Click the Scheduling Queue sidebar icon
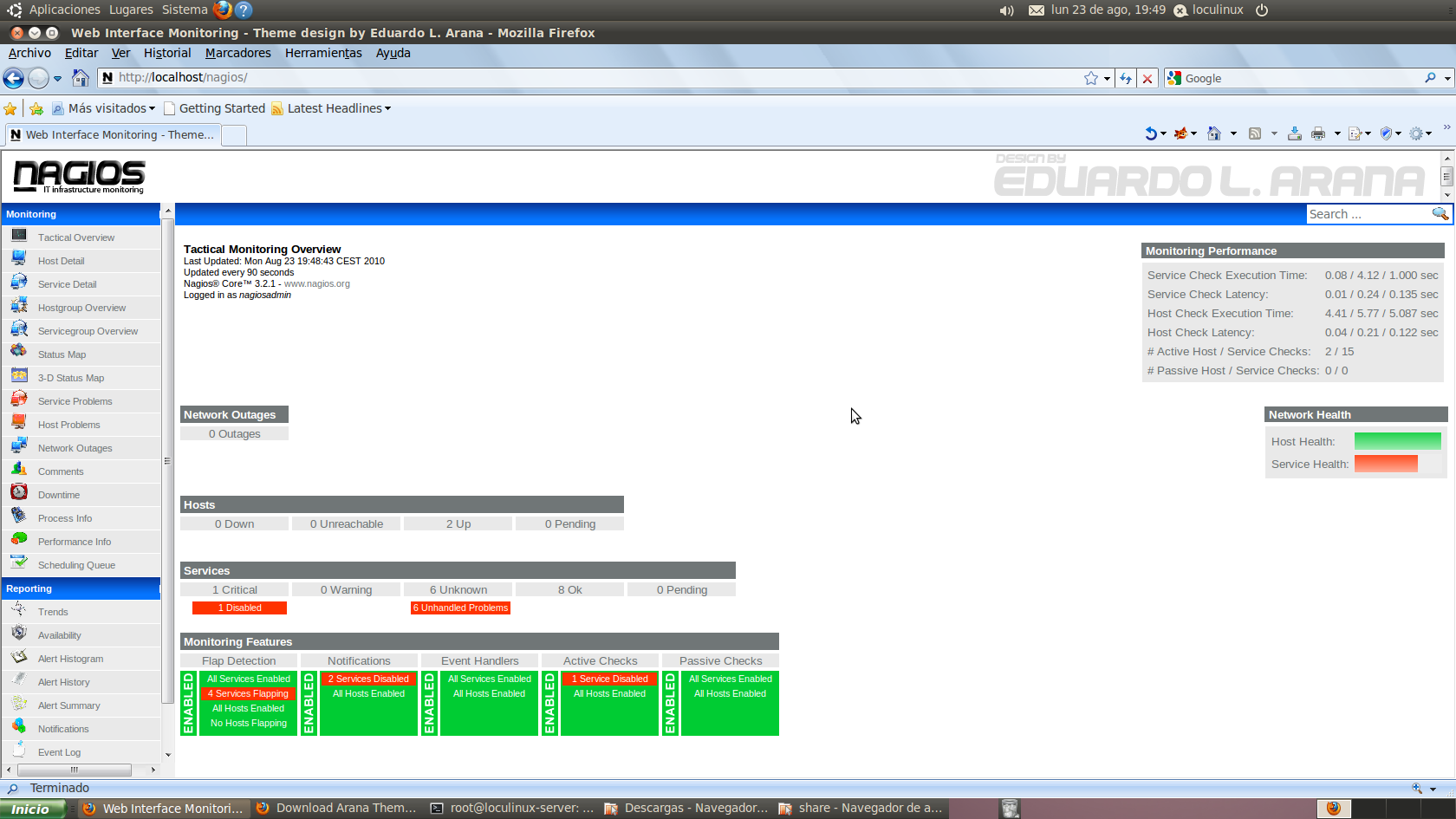The width and height of the screenshot is (1456, 819). tap(19, 563)
